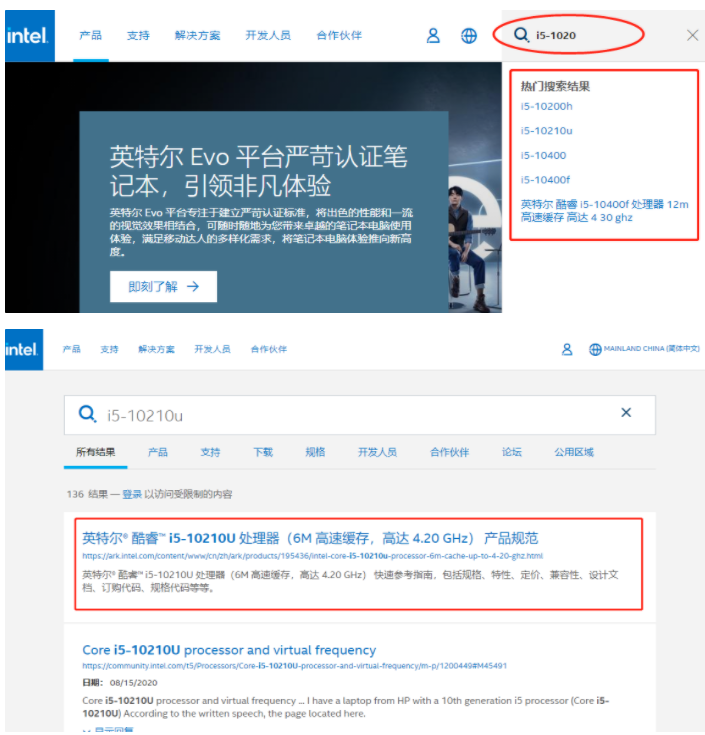Pick the i5-10400f search suggestion
Image resolution: width=705 pixels, height=735 pixels.
tap(545, 180)
